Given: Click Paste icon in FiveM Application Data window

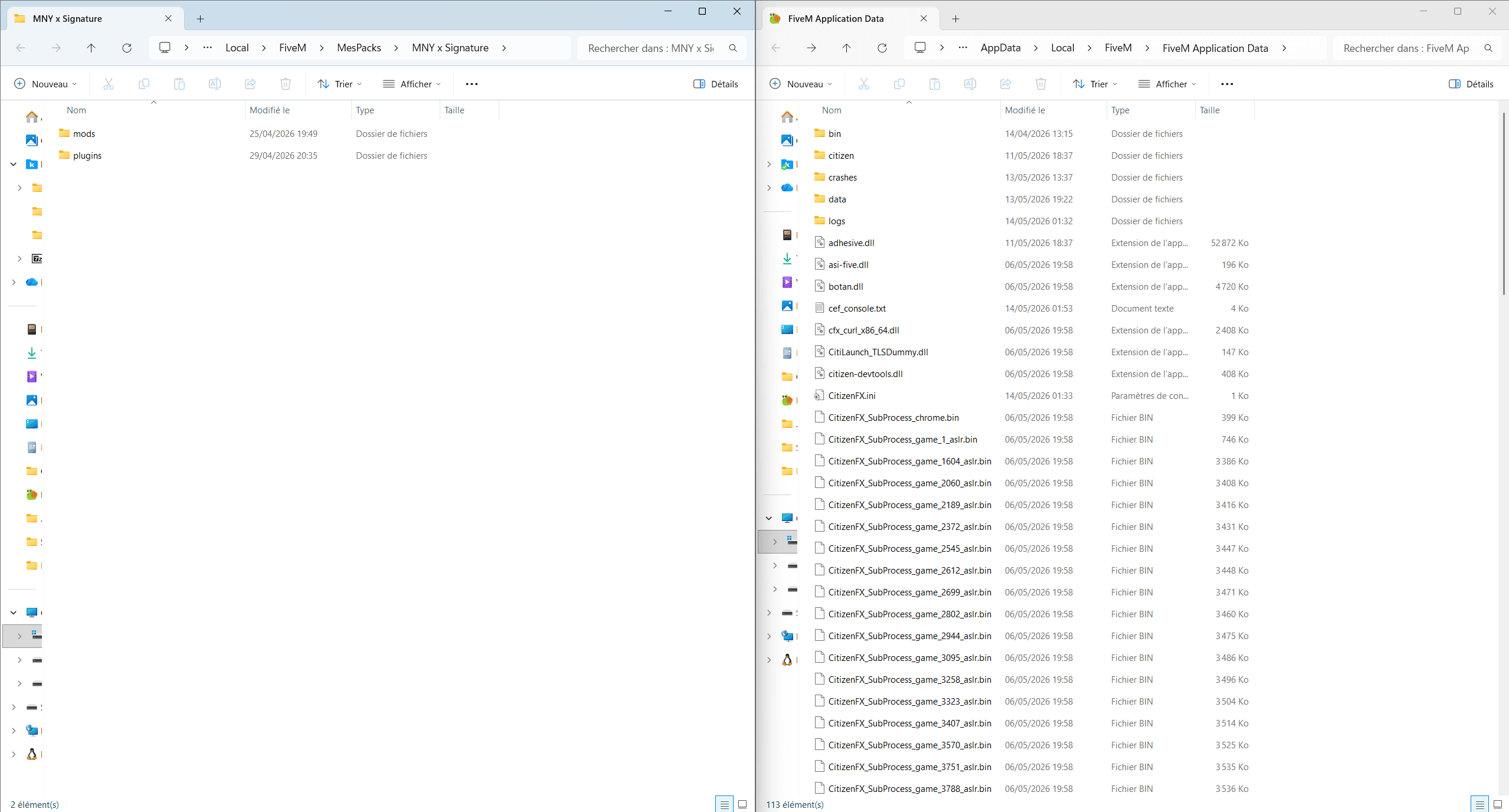Looking at the screenshot, I should click(935, 84).
